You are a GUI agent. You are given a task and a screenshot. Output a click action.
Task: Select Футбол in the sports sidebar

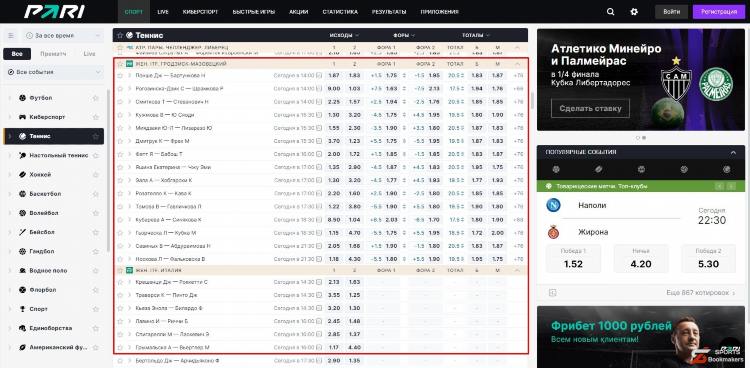coord(41,98)
